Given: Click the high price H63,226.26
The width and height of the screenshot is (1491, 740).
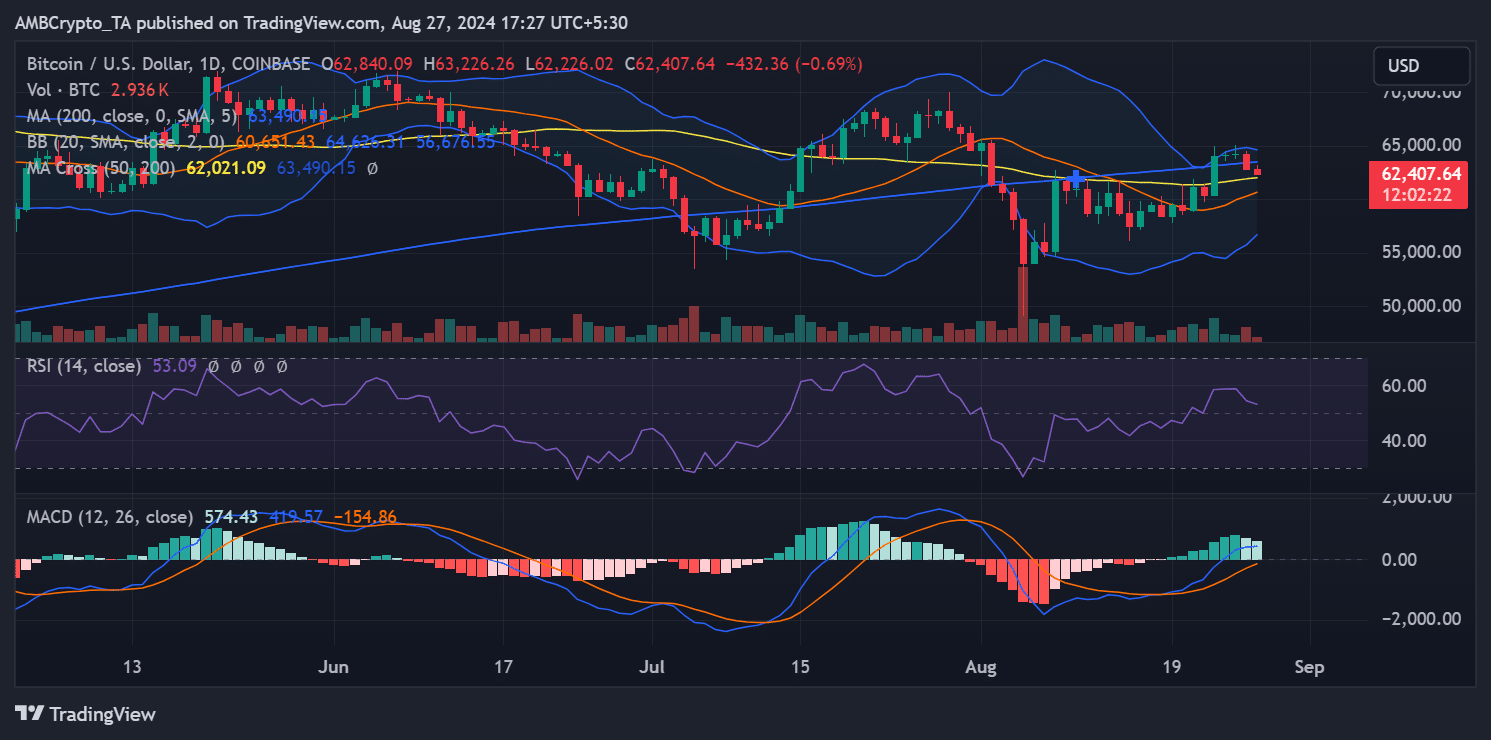Looking at the screenshot, I should point(470,64).
